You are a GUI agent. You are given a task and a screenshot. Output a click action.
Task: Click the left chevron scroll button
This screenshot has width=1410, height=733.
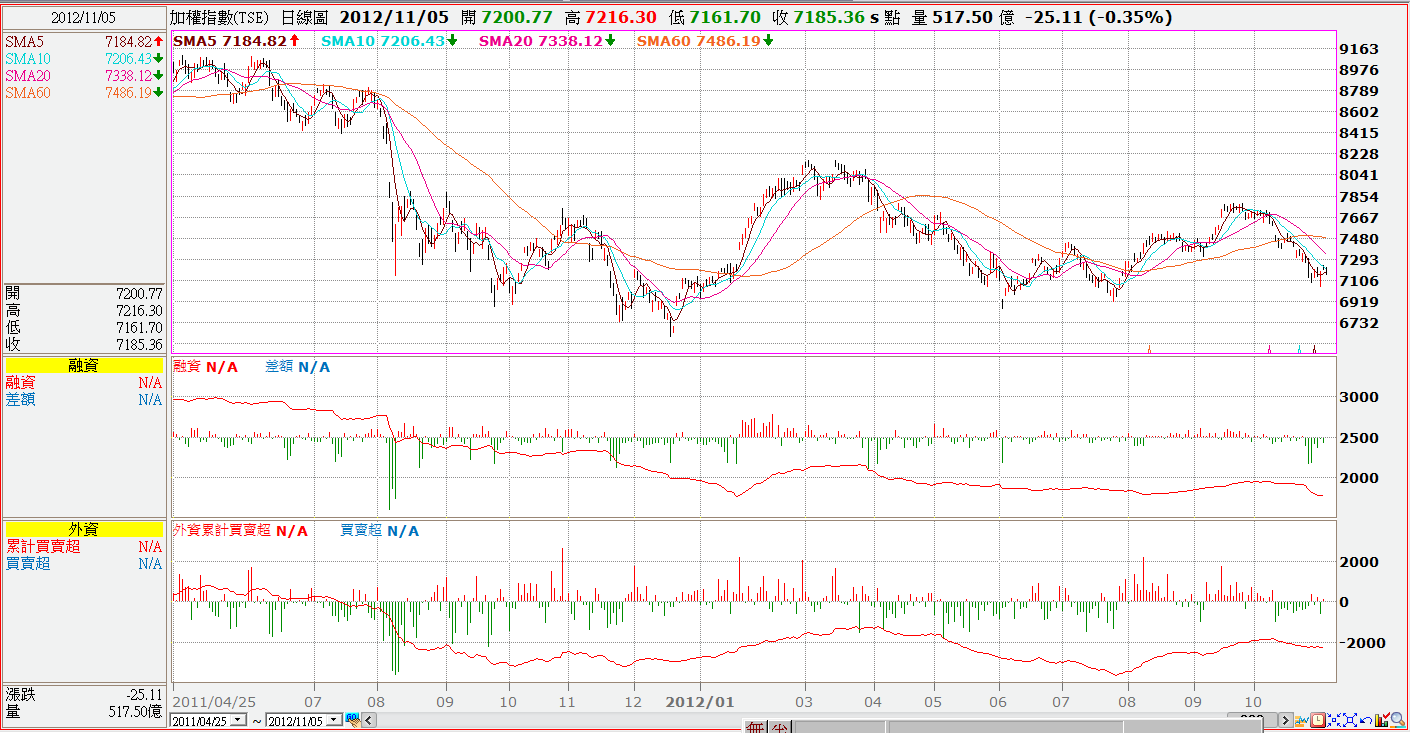[x=369, y=720]
